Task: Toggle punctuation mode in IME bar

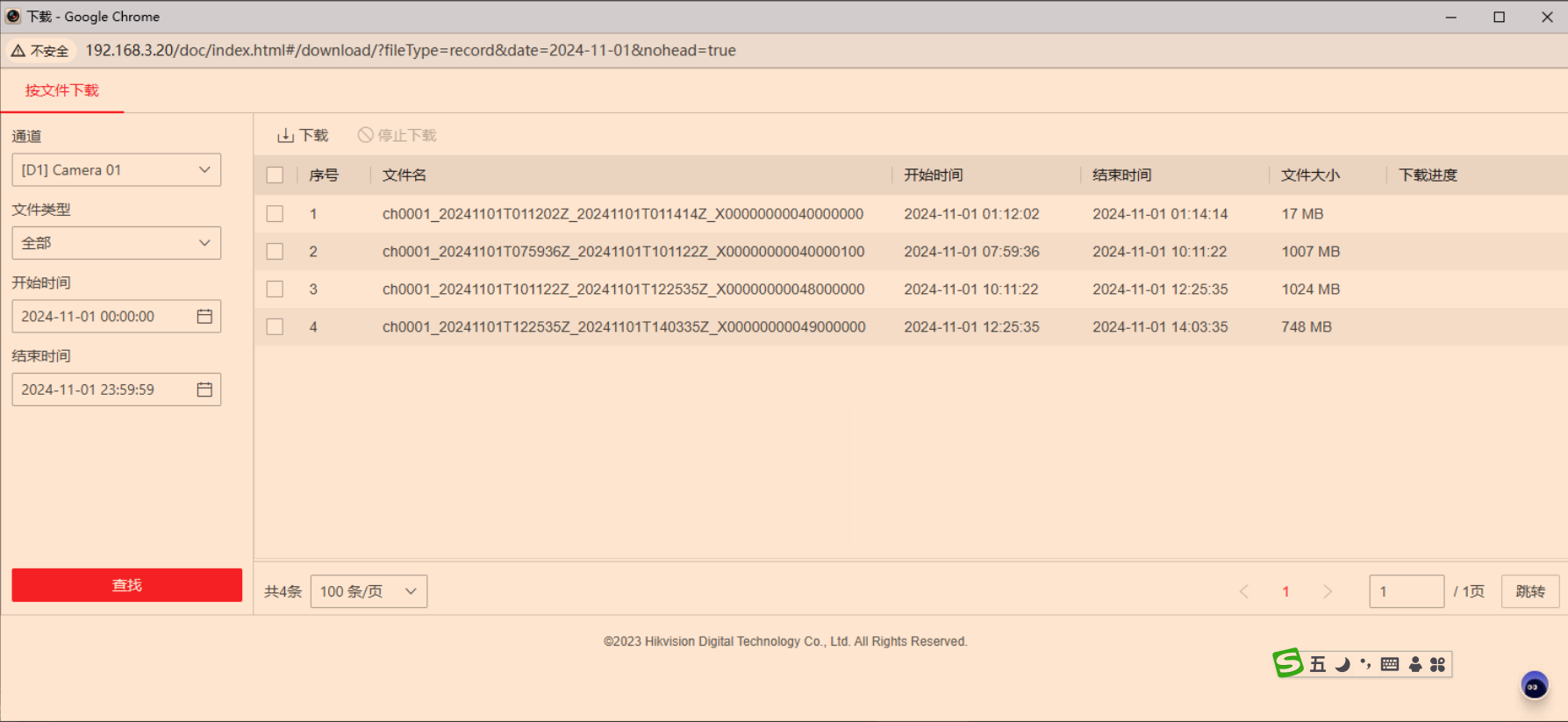Action: pos(1365,664)
